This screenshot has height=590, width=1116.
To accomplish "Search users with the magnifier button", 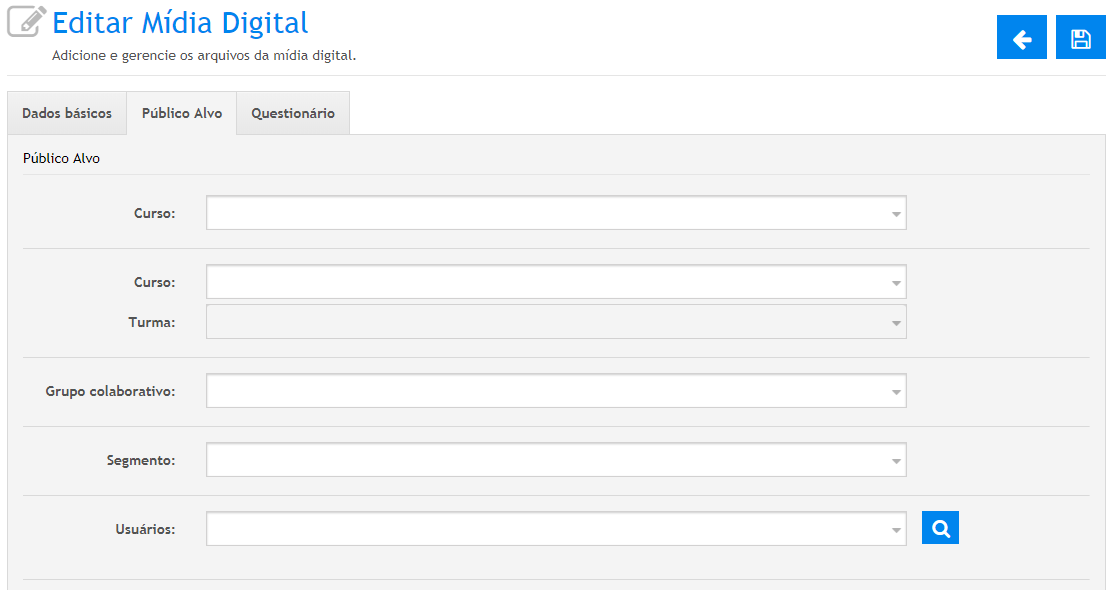I will point(940,528).
